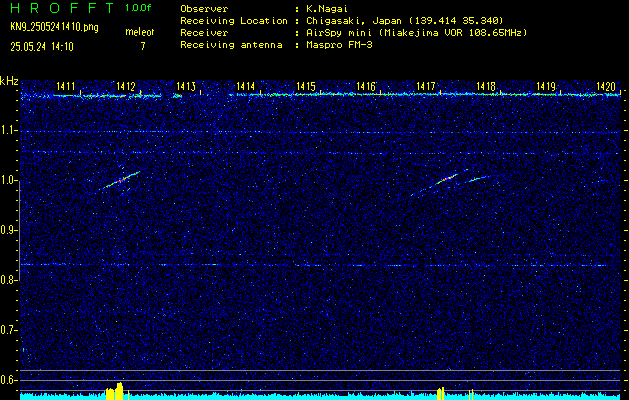Click the Chigasaki, Japan location text
Viewport: 629px width, 400px height.
[x=405, y=20]
